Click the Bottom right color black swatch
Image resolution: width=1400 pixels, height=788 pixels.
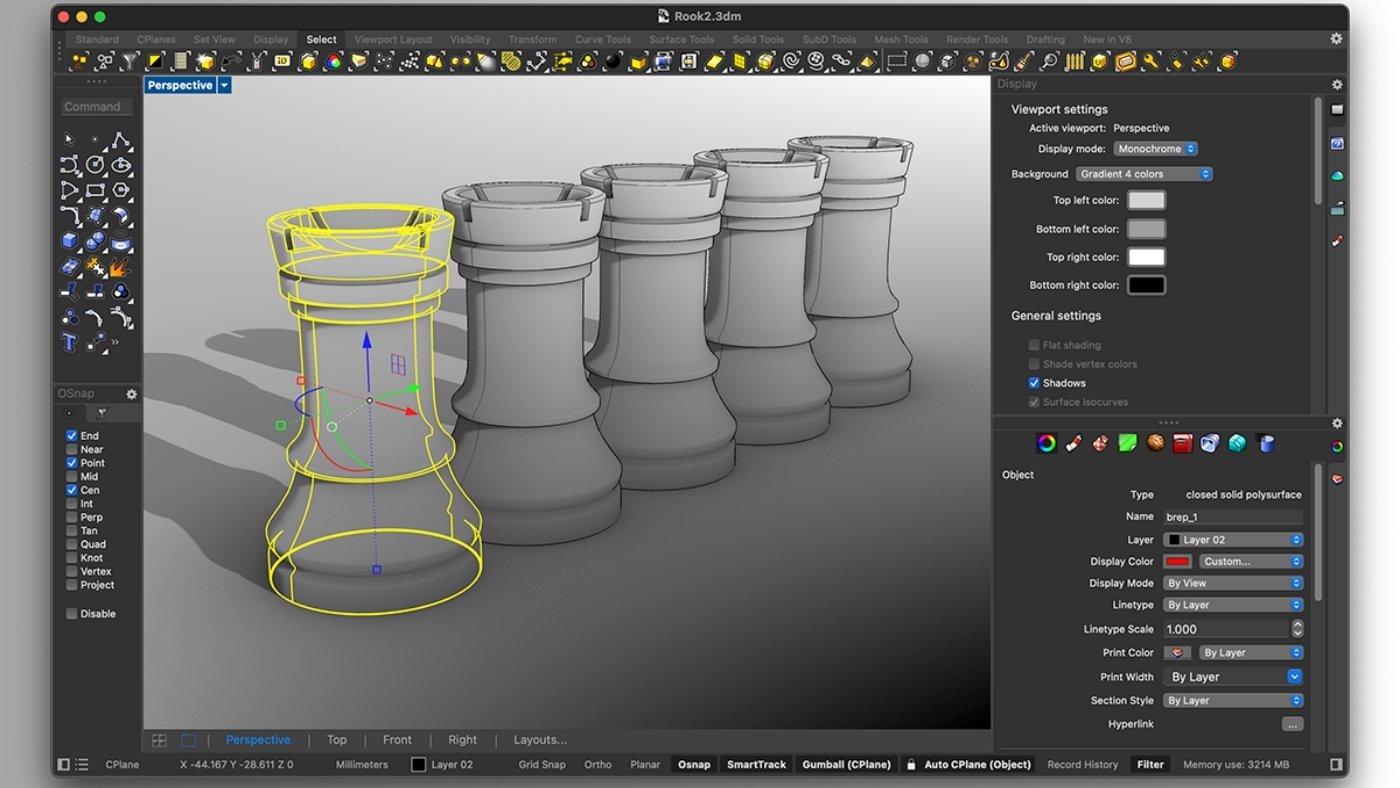pos(1147,285)
